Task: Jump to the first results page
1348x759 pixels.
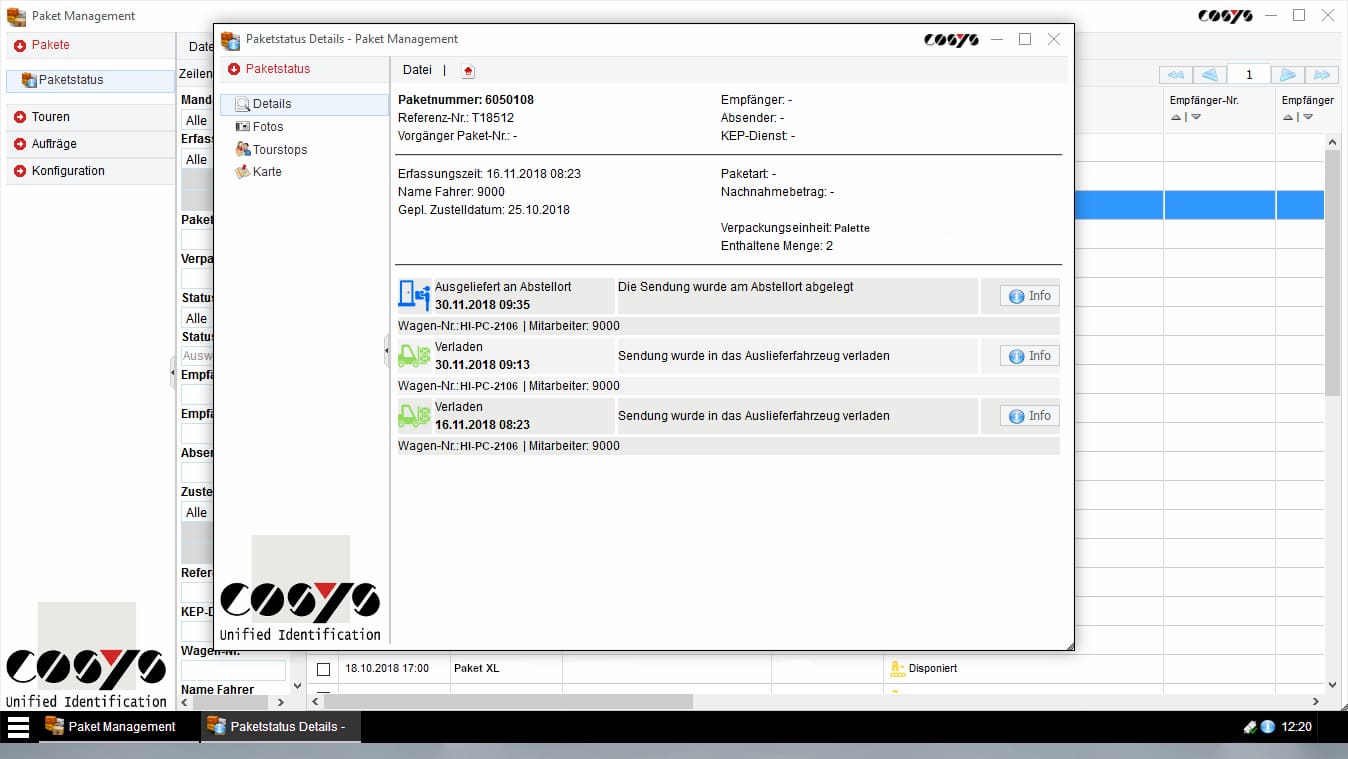Action: pyautogui.click(x=1176, y=75)
